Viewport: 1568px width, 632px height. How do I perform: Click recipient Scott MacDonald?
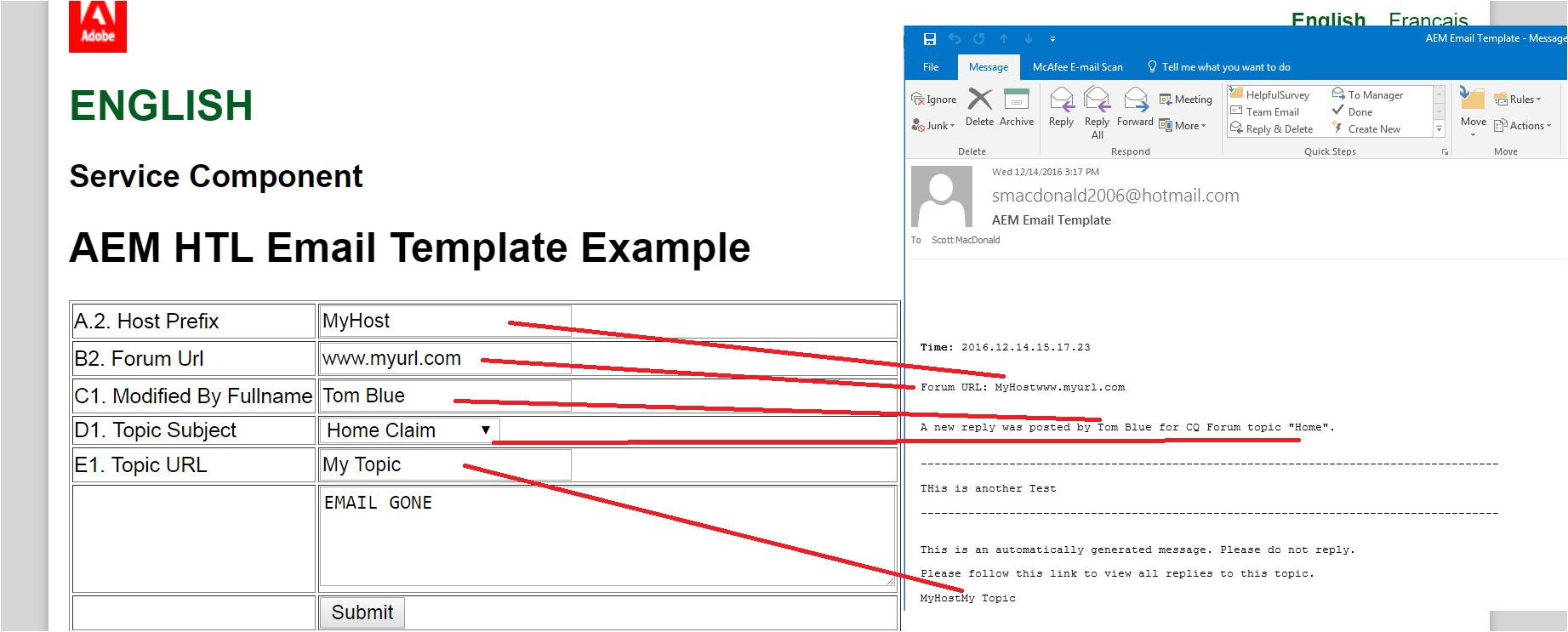pos(966,240)
